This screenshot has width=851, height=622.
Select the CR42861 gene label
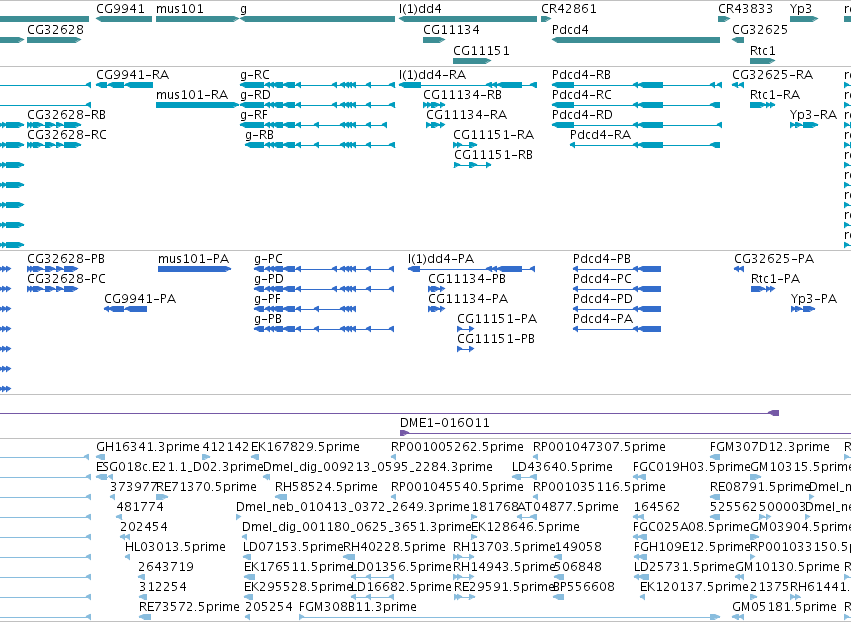pyautogui.click(x=569, y=9)
